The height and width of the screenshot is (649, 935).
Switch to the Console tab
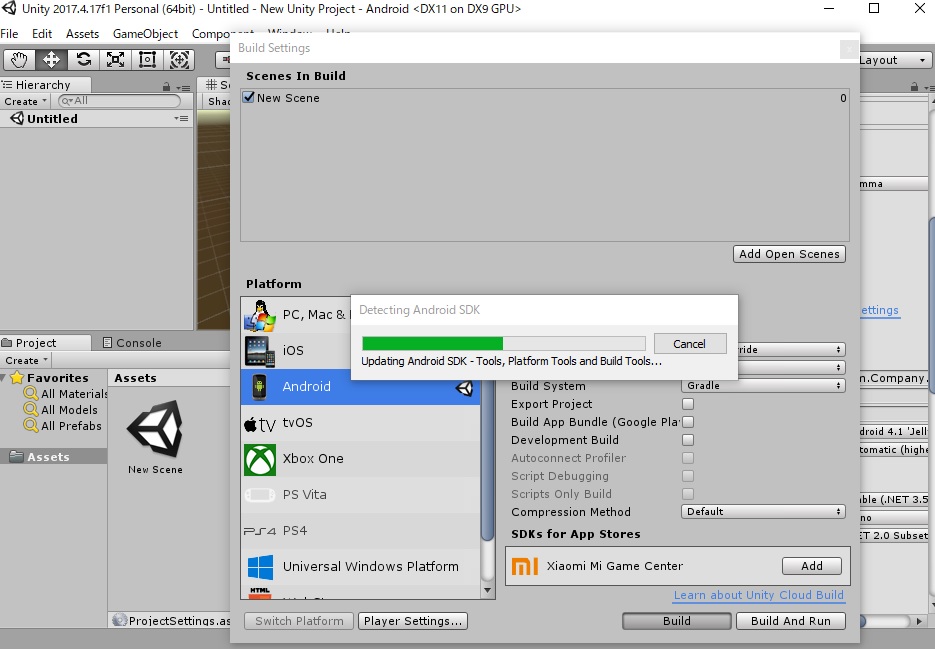(132, 343)
